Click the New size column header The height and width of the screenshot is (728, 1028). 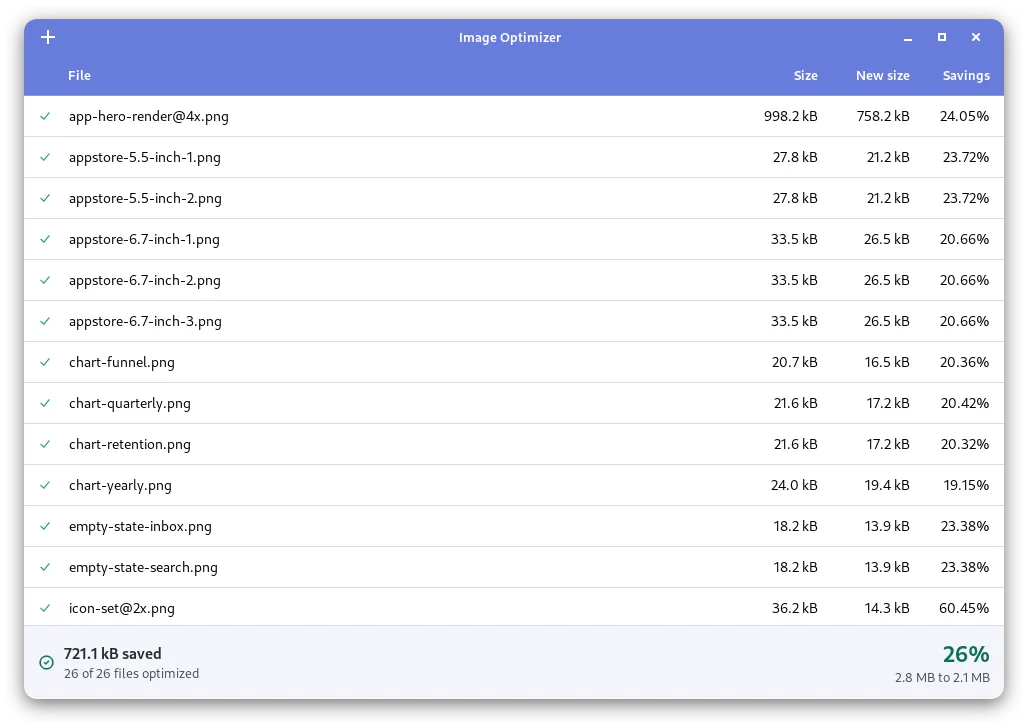point(883,75)
